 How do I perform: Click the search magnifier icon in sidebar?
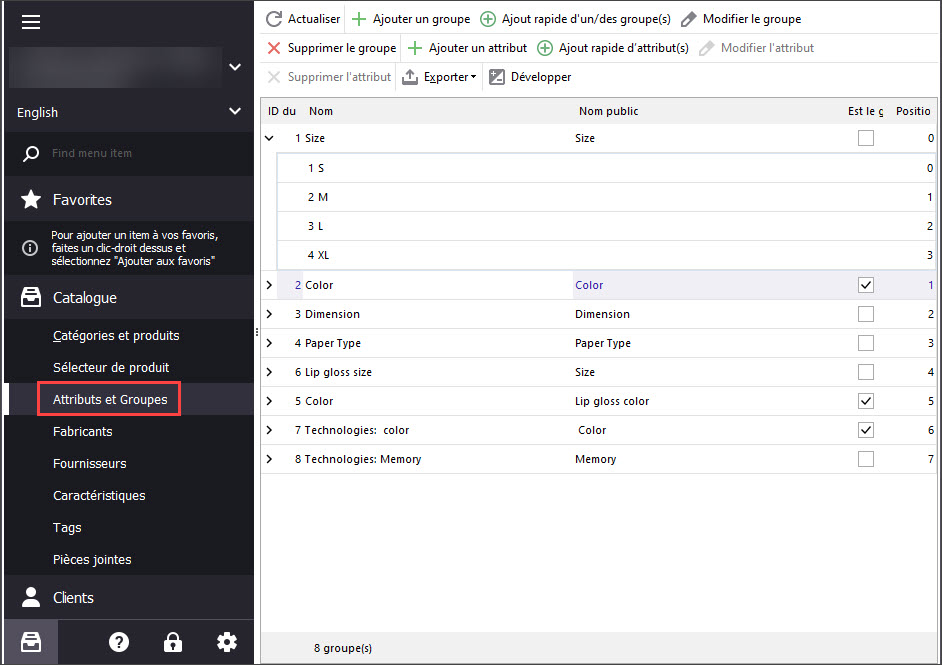pos(31,154)
